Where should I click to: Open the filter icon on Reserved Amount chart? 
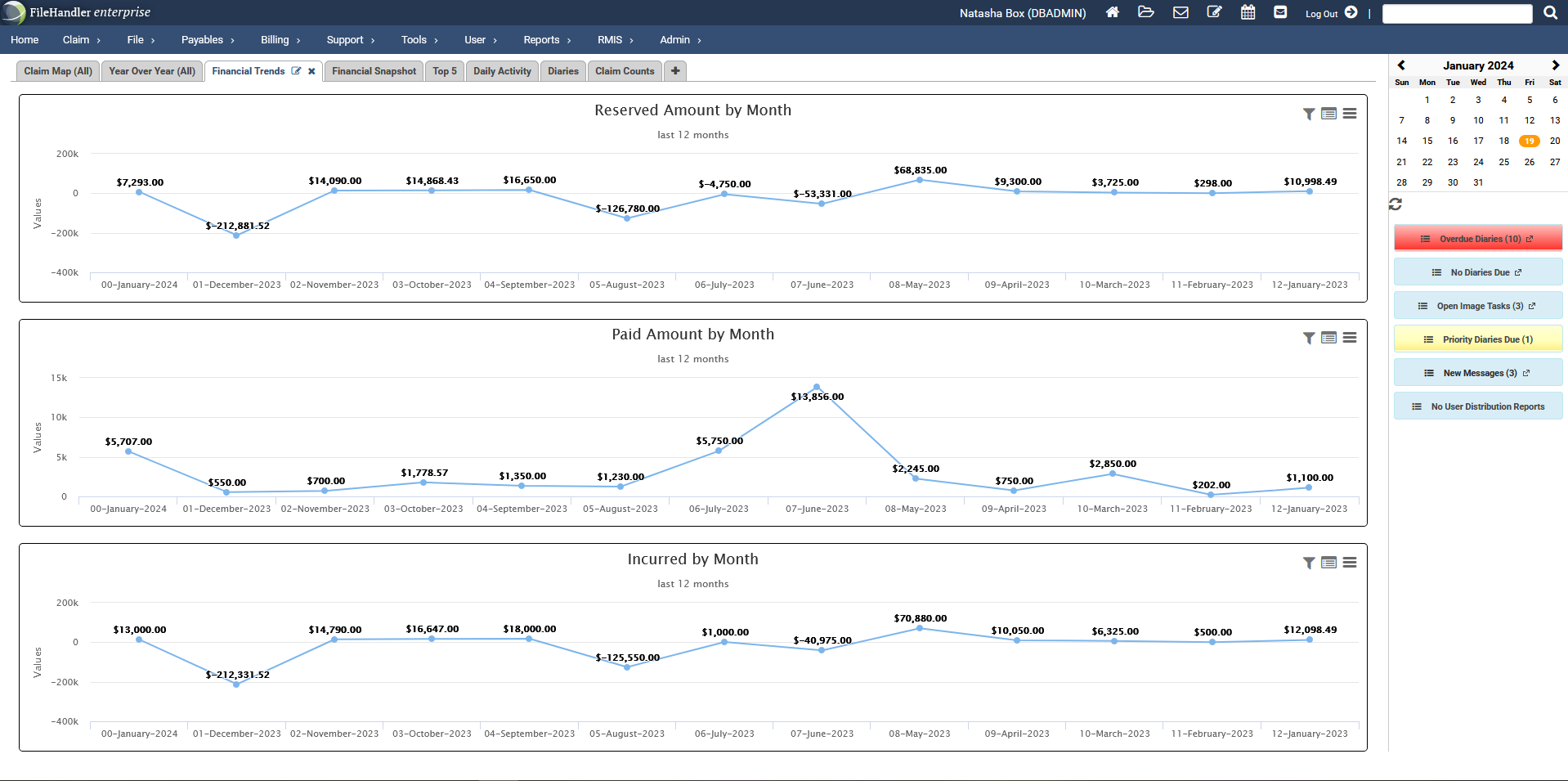1306,114
